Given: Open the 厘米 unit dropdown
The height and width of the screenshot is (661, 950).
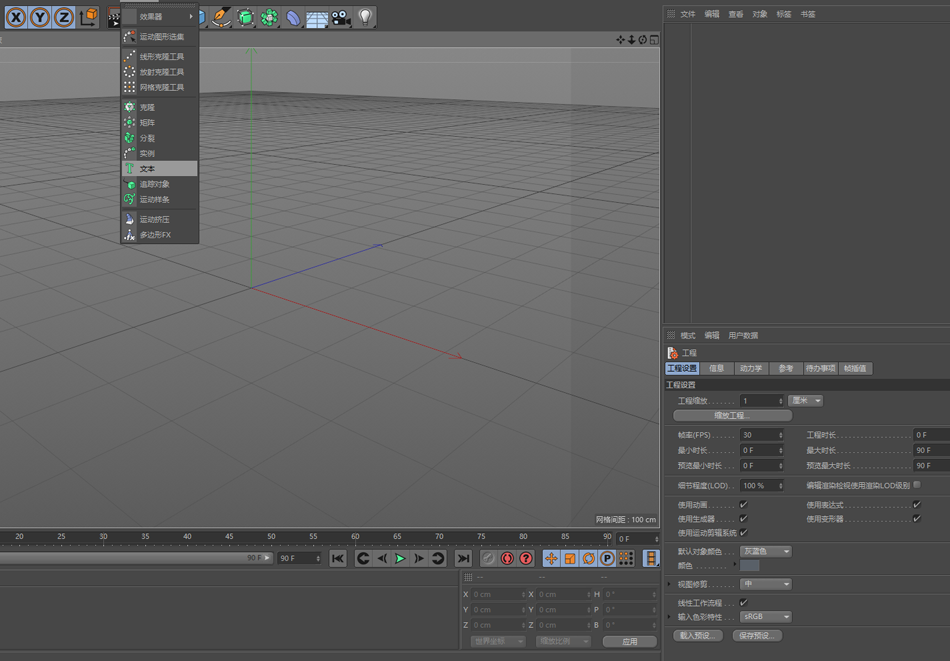Looking at the screenshot, I should coord(805,400).
